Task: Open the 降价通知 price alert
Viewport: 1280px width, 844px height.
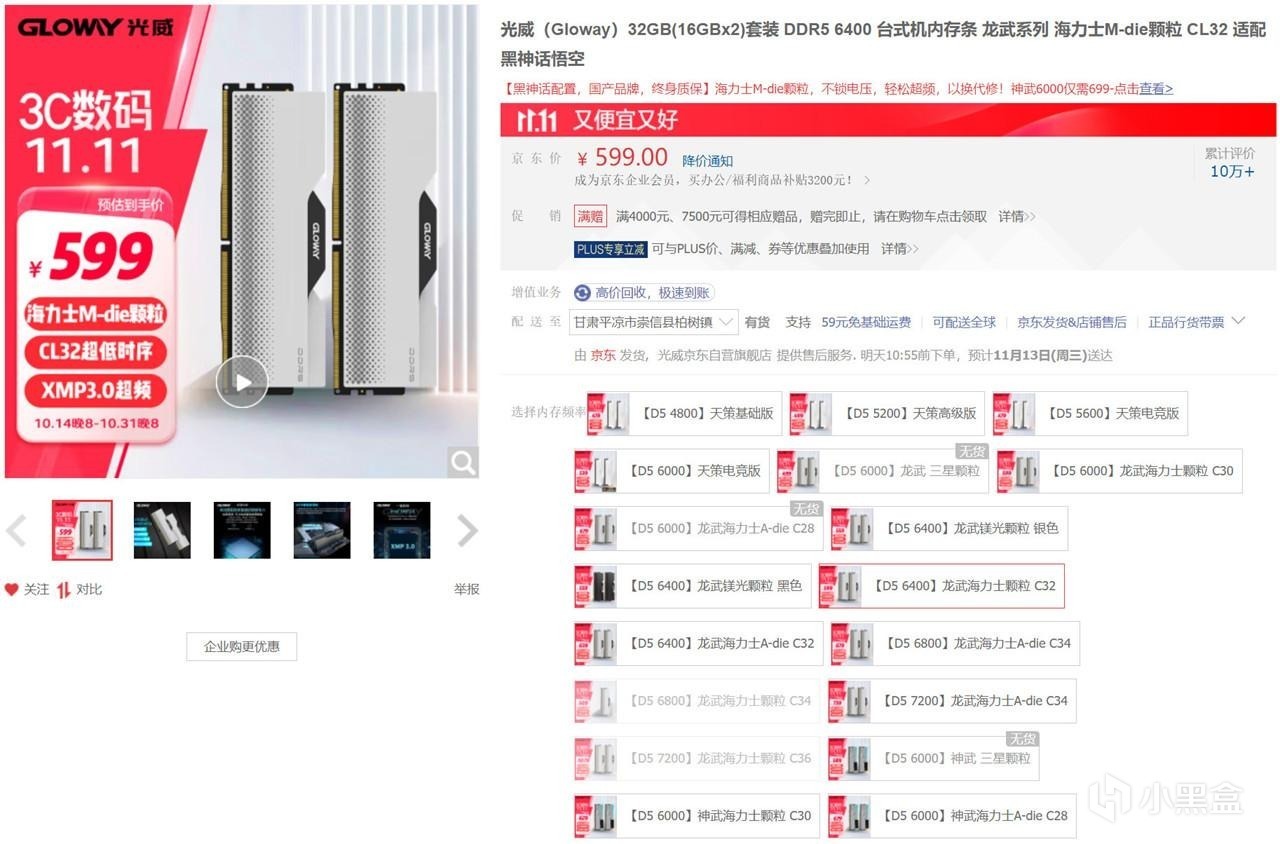Action: pos(708,161)
